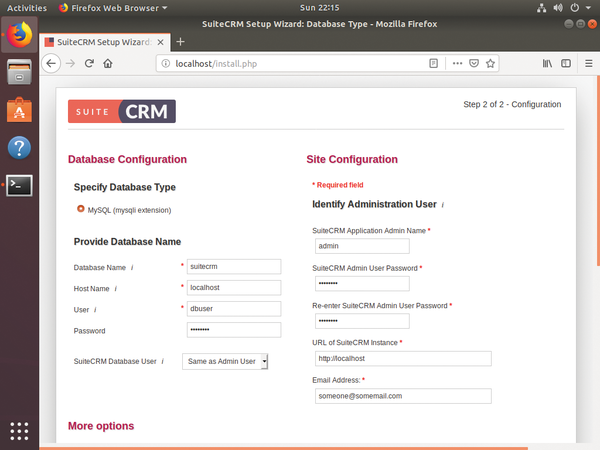This screenshot has height=450, width=600.
Task: Go to the Firefox home page
Action: point(108,64)
